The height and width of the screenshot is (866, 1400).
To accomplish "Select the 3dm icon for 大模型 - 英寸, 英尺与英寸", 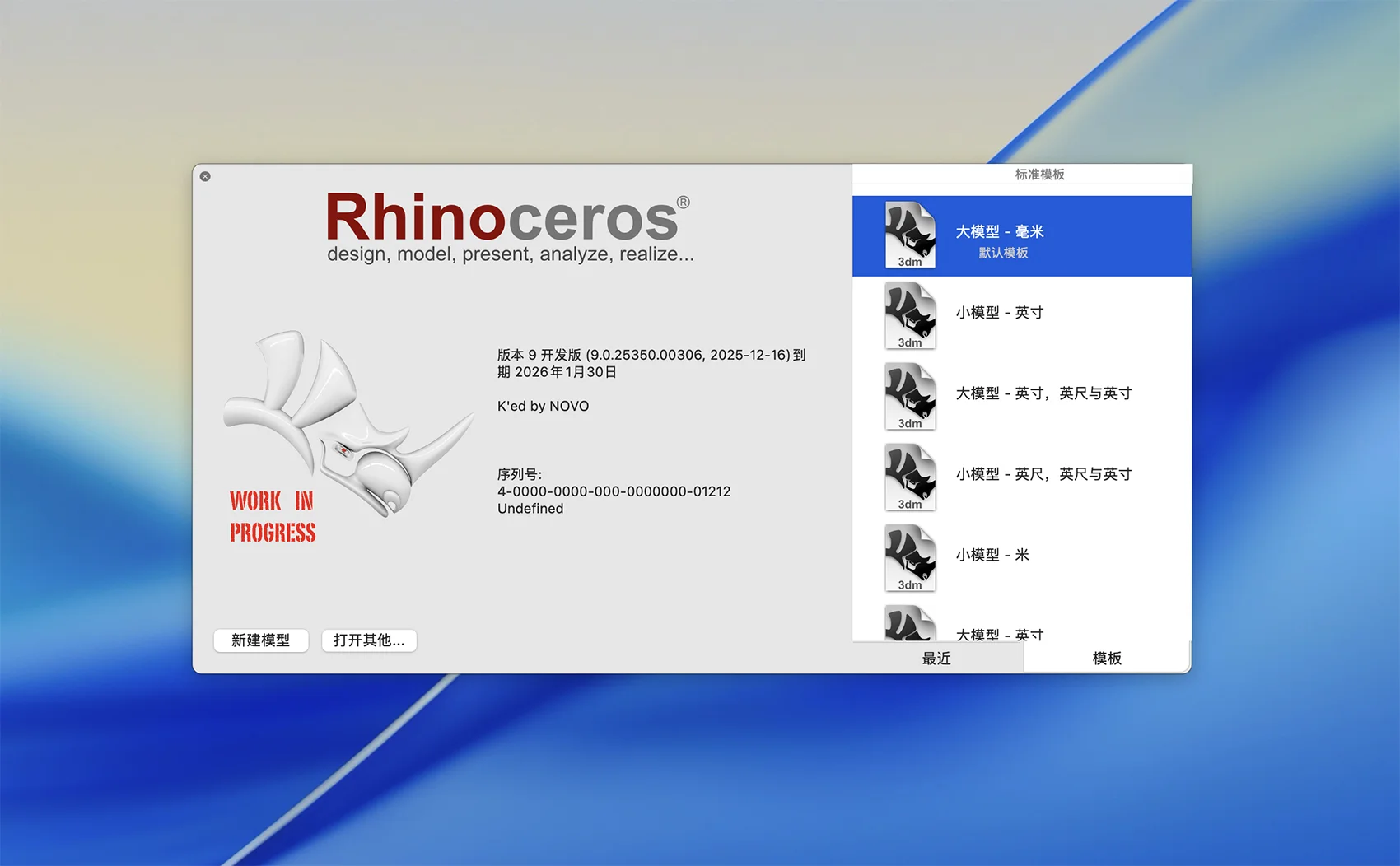I will (910, 396).
